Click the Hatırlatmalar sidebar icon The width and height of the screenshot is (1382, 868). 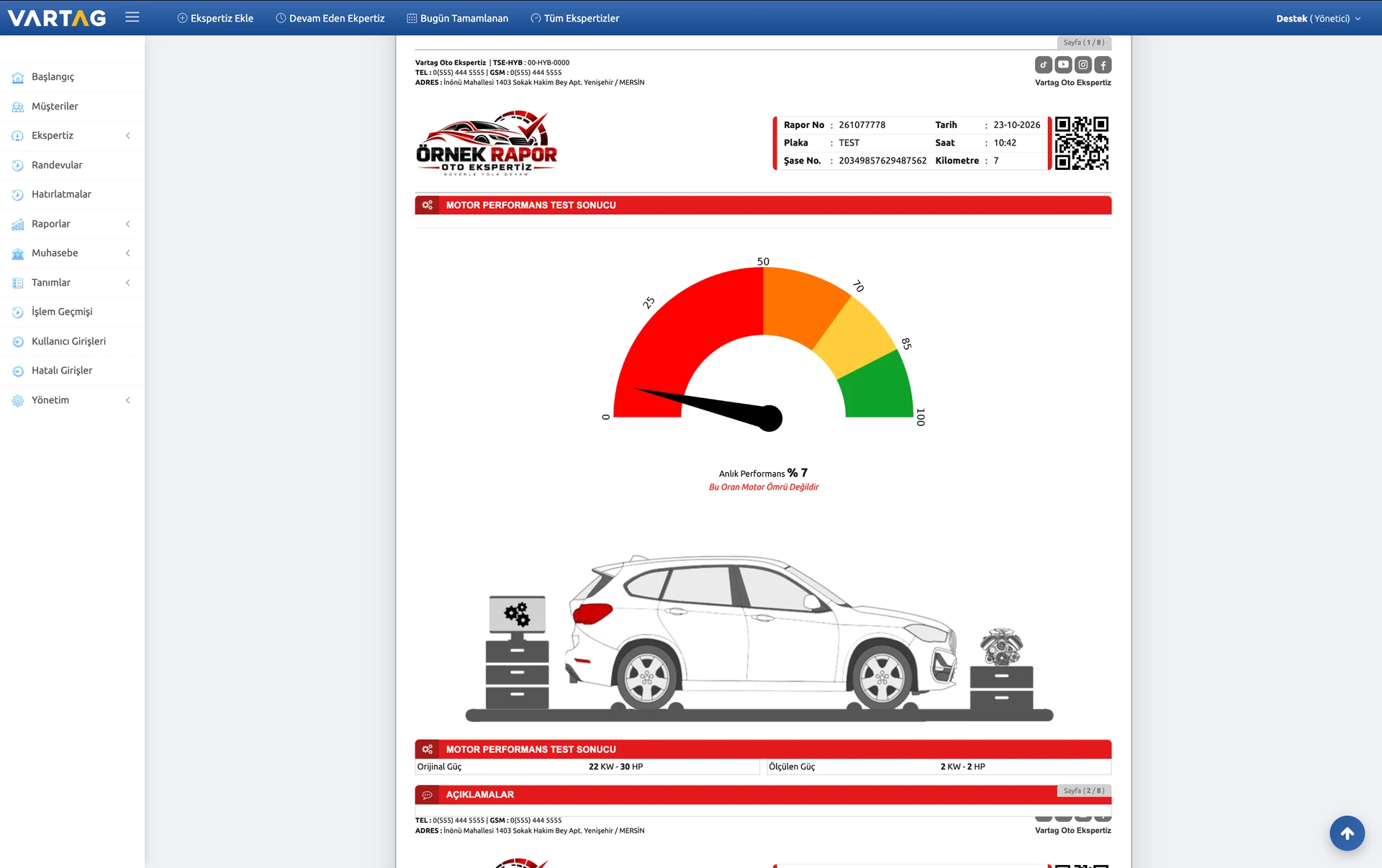pos(18,194)
